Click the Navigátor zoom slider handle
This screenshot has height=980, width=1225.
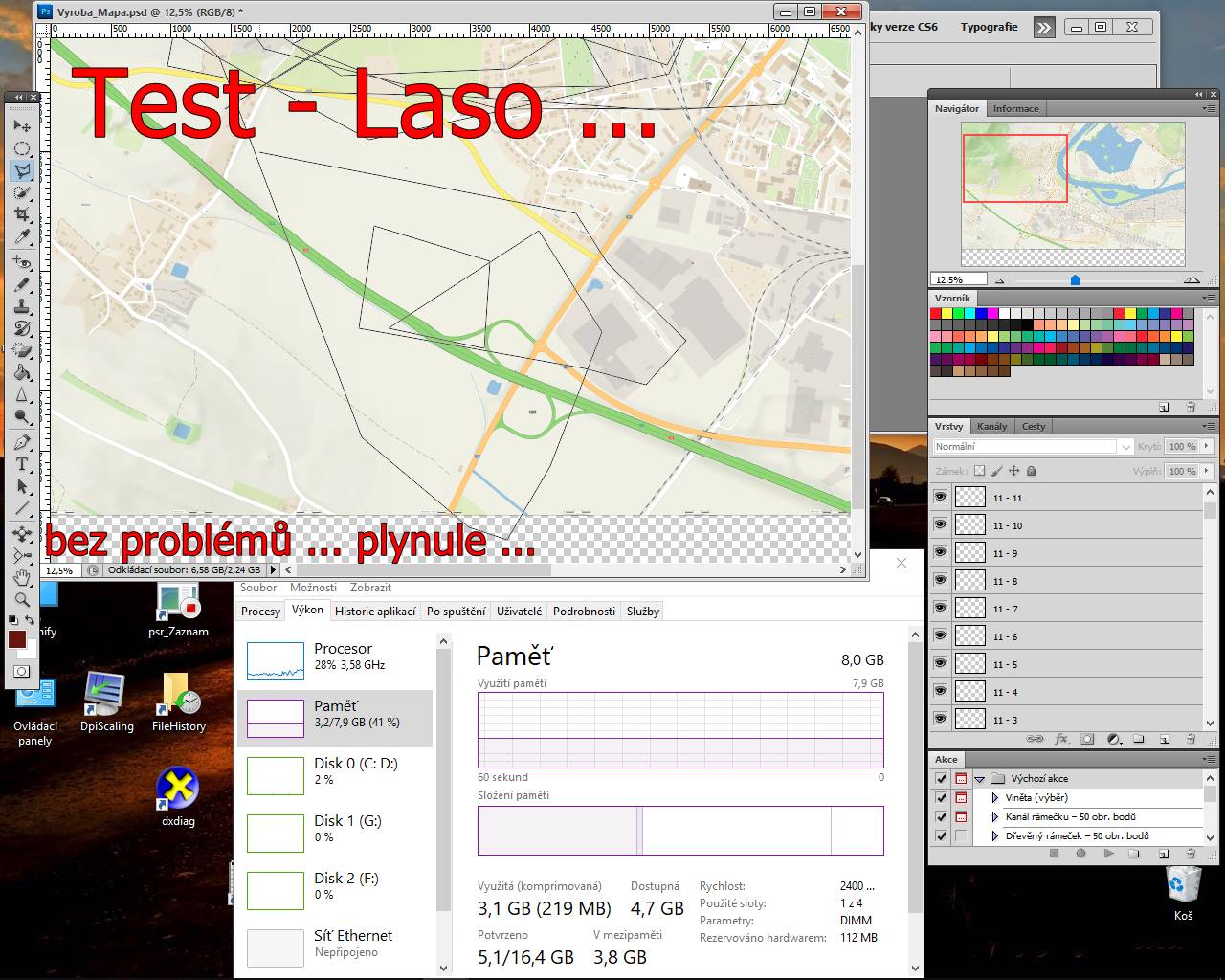[1075, 280]
